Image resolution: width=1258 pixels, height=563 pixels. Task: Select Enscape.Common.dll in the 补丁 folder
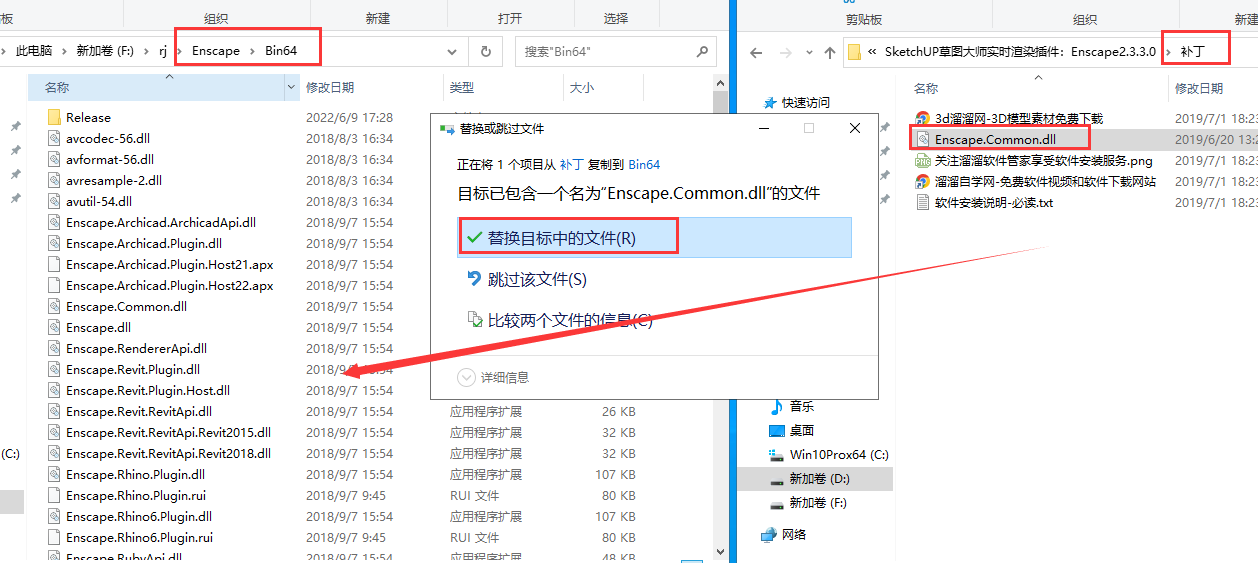994,139
